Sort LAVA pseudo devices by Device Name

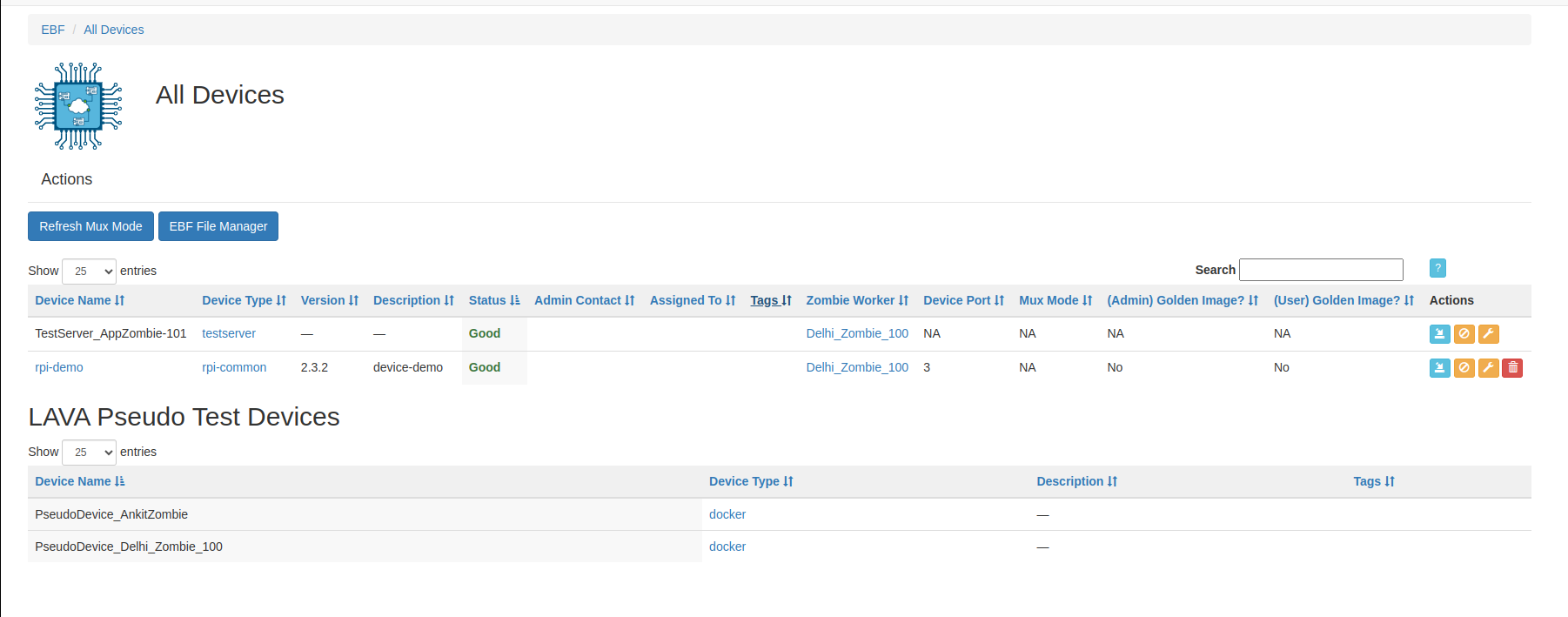click(x=79, y=481)
